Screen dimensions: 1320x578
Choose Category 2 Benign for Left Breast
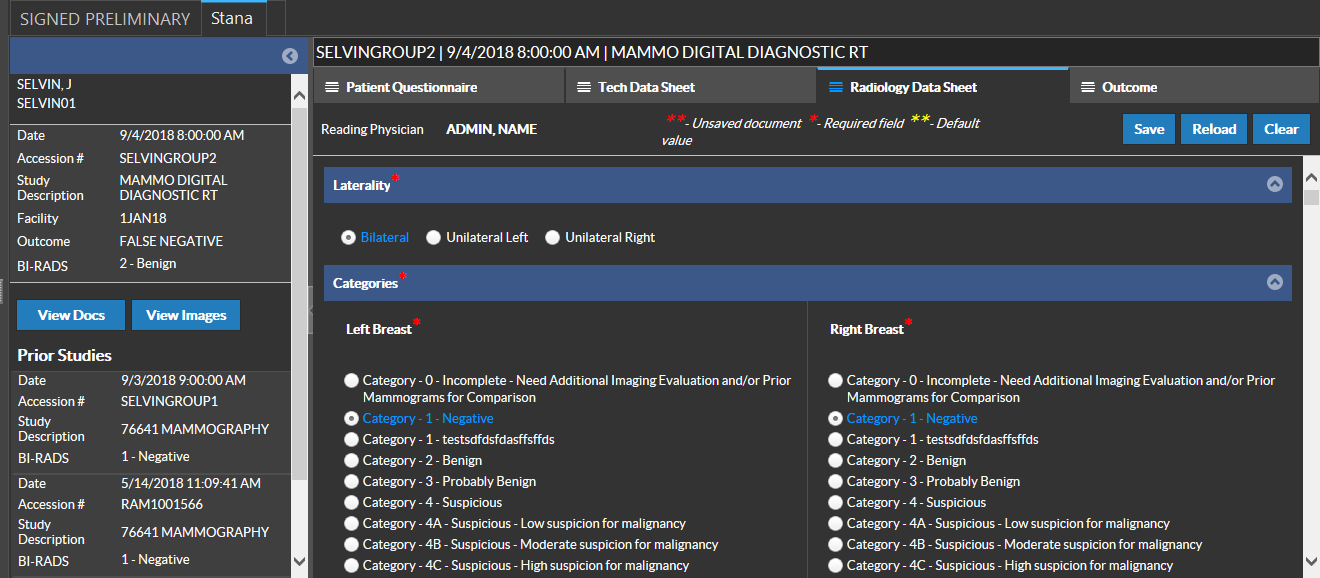351,461
